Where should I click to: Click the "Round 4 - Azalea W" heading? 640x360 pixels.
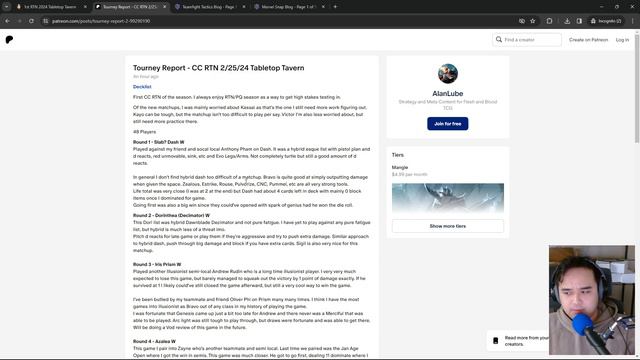coord(154,341)
